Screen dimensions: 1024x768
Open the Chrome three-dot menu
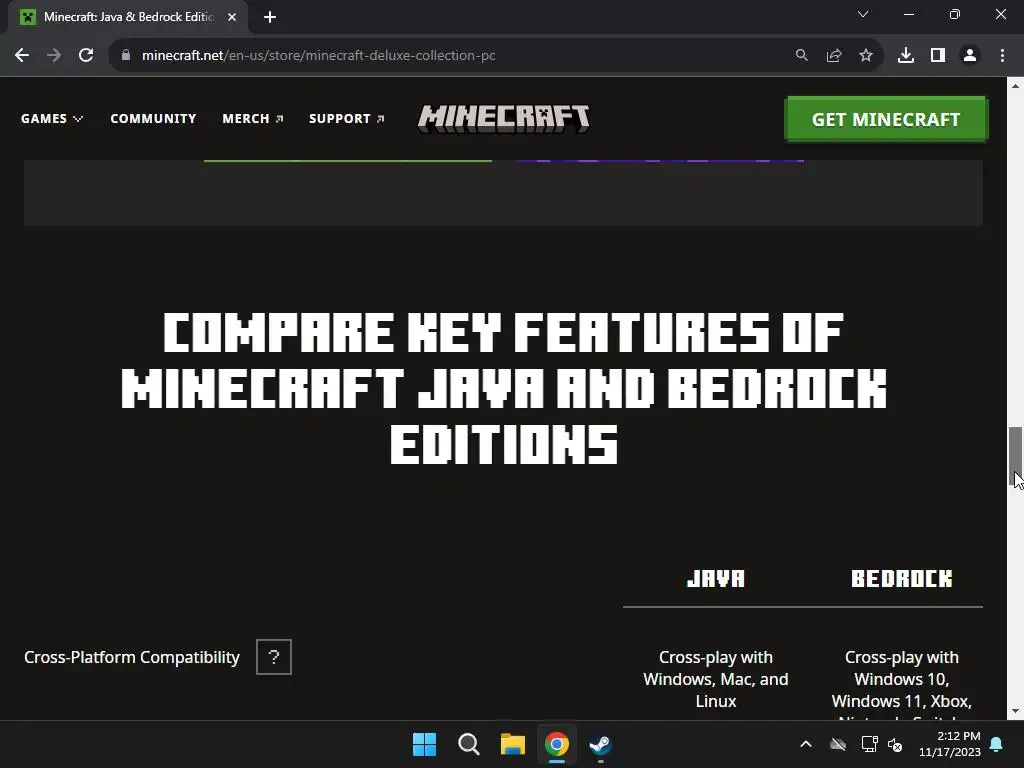(x=1002, y=56)
